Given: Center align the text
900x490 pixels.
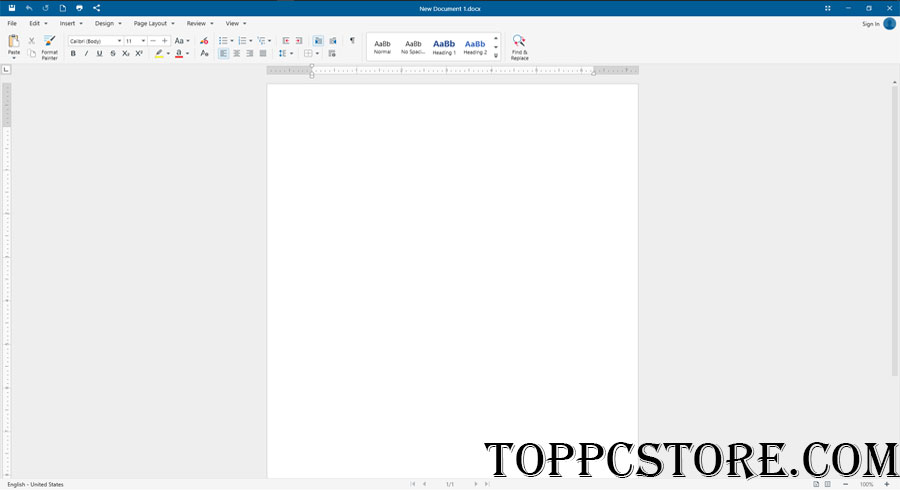Looking at the screenshot, I should (x=236, y=53).
